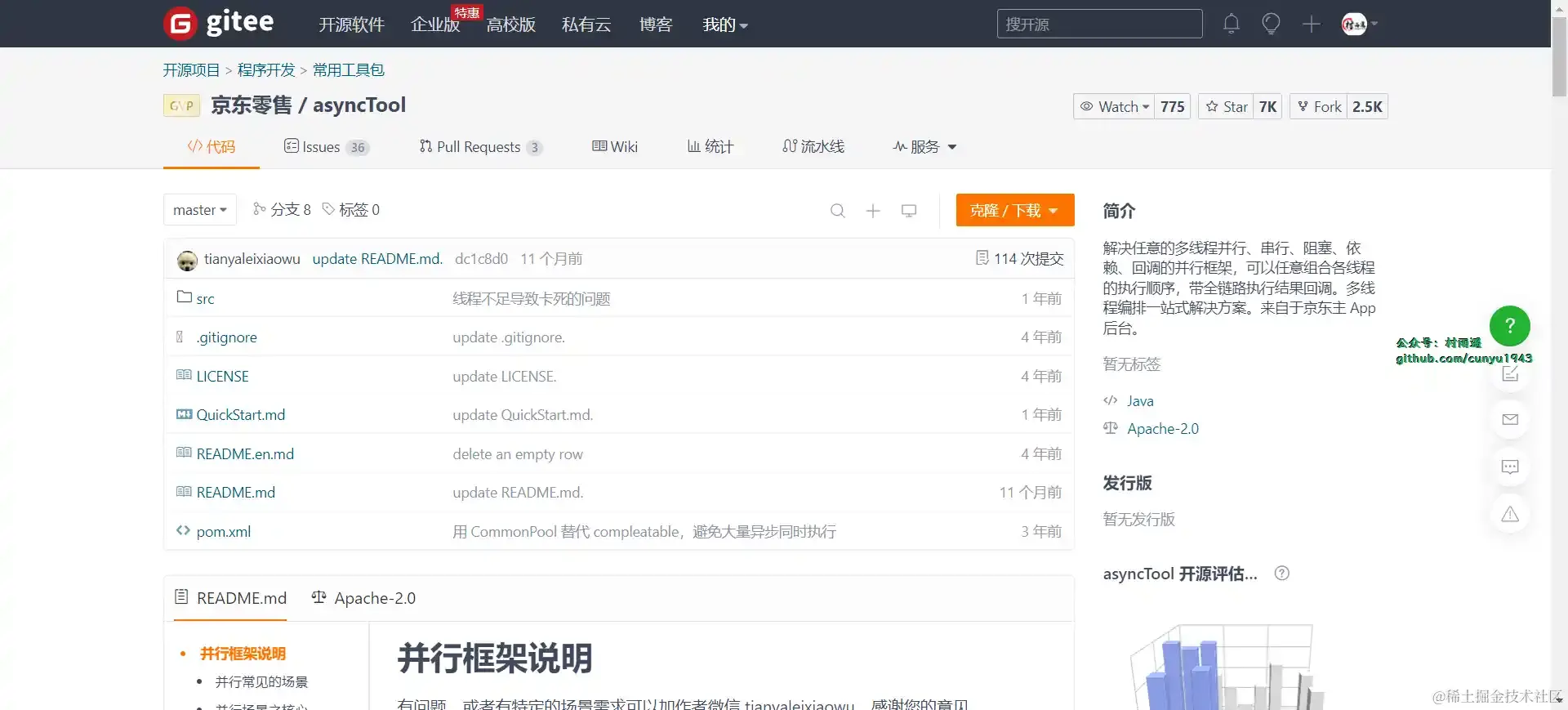Select the Apache-2.0 license tab

tap(364, 598)
